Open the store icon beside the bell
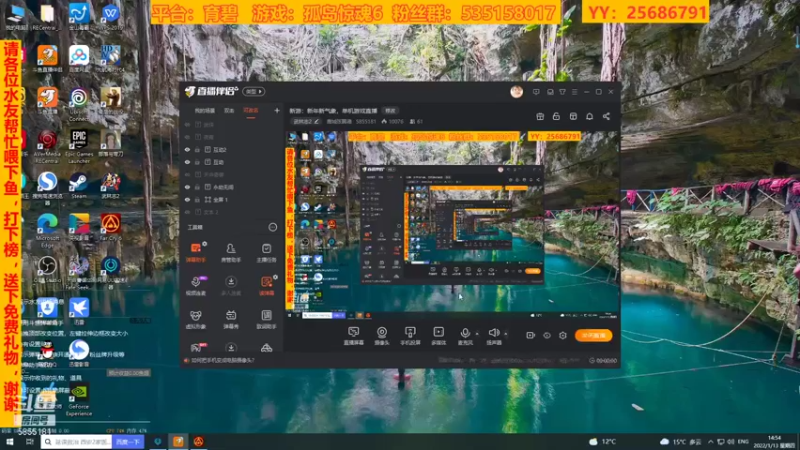 click(573, 116)
